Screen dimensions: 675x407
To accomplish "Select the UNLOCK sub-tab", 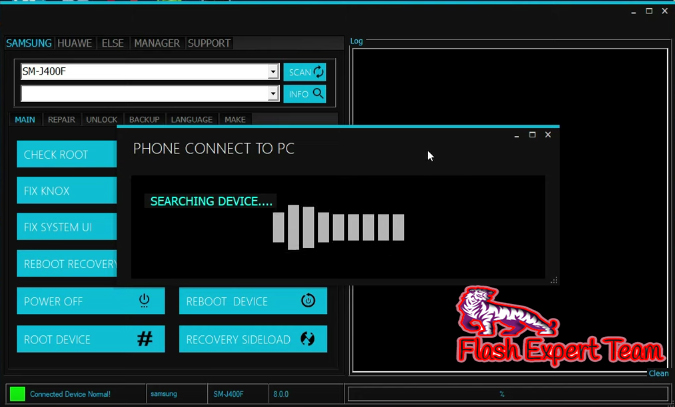I will click(x=102, y=120).
